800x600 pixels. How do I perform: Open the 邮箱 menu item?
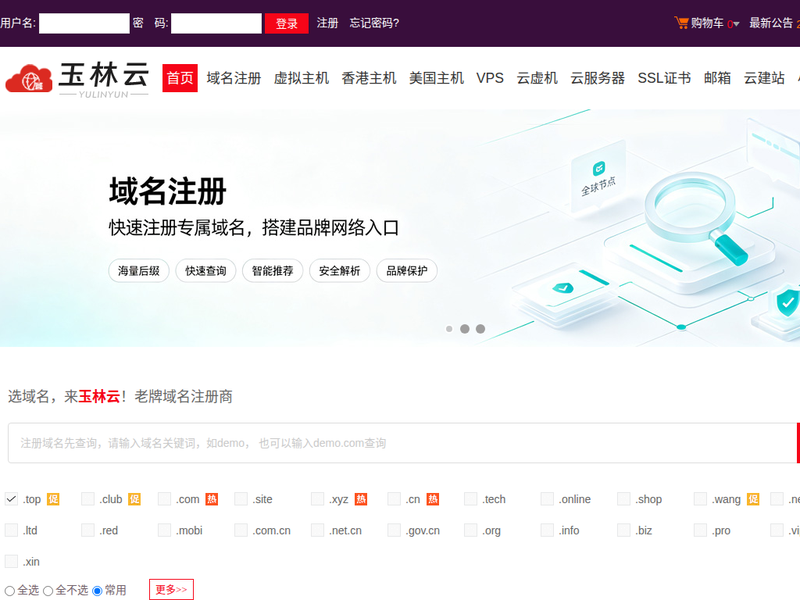pos(717,78)
